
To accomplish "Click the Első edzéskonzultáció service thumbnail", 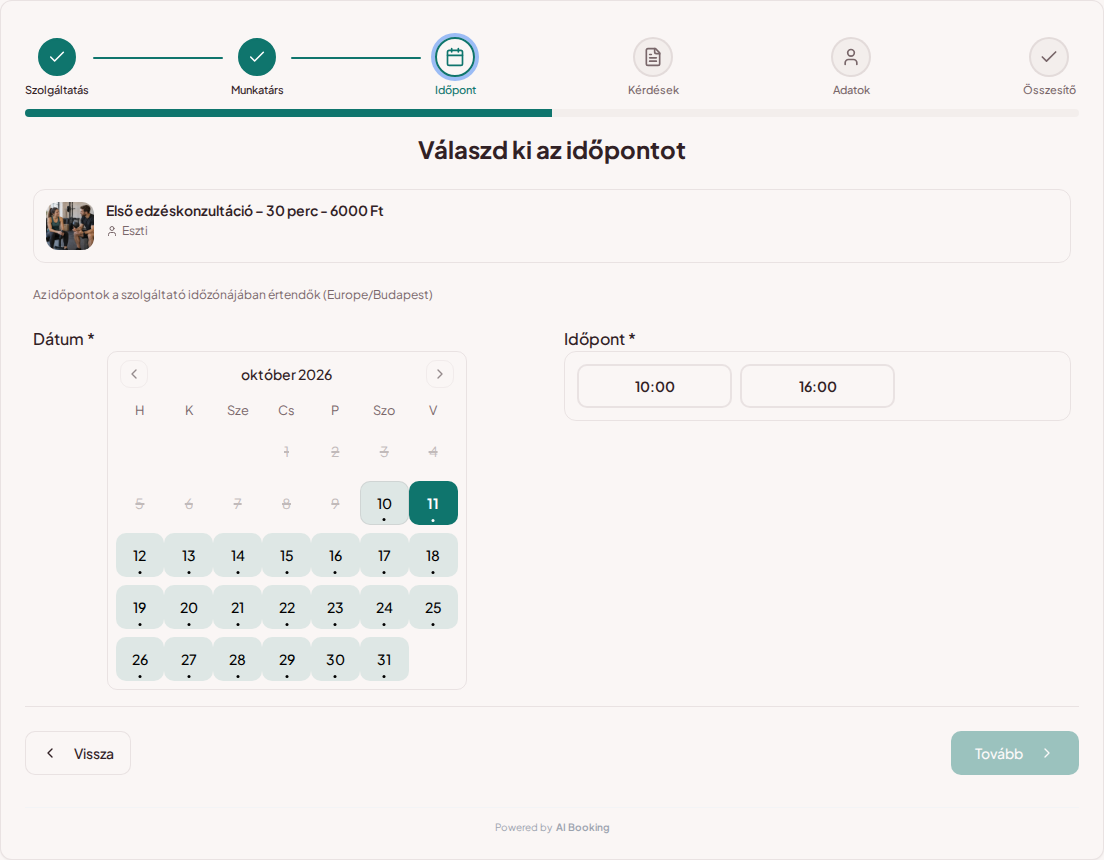I will point(70,226).
